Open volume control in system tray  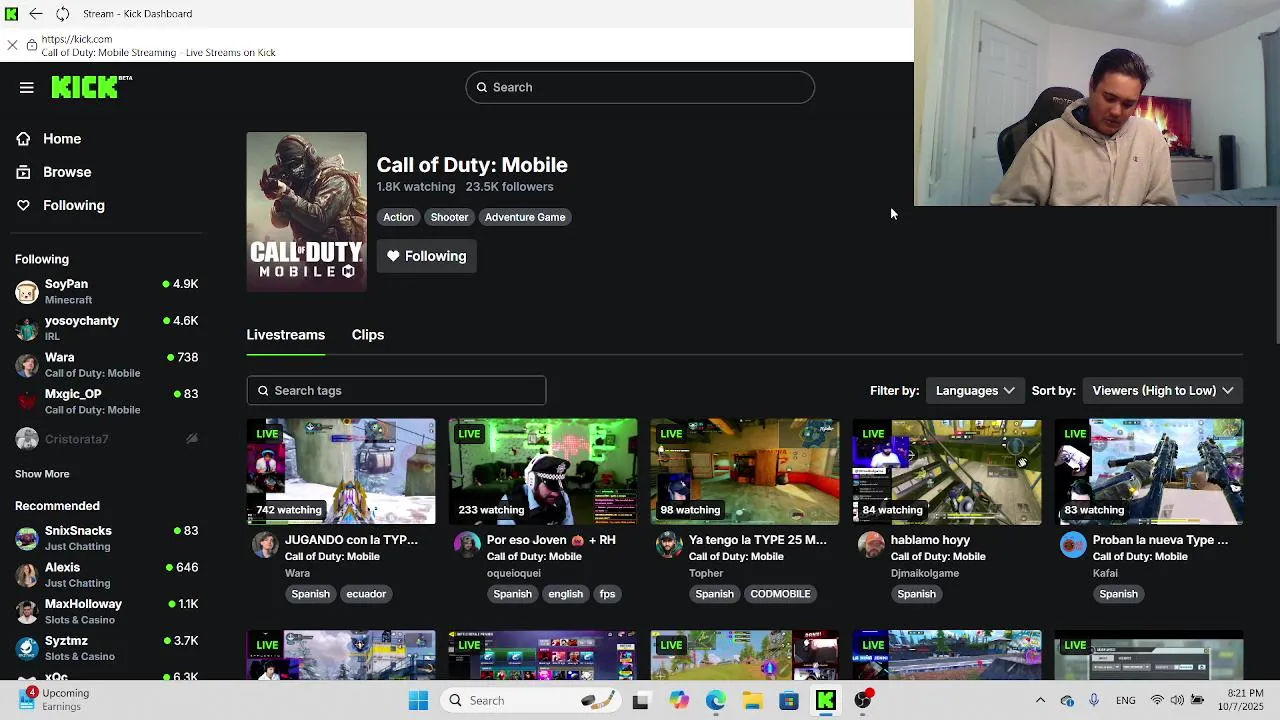[x=1177, y=701]
